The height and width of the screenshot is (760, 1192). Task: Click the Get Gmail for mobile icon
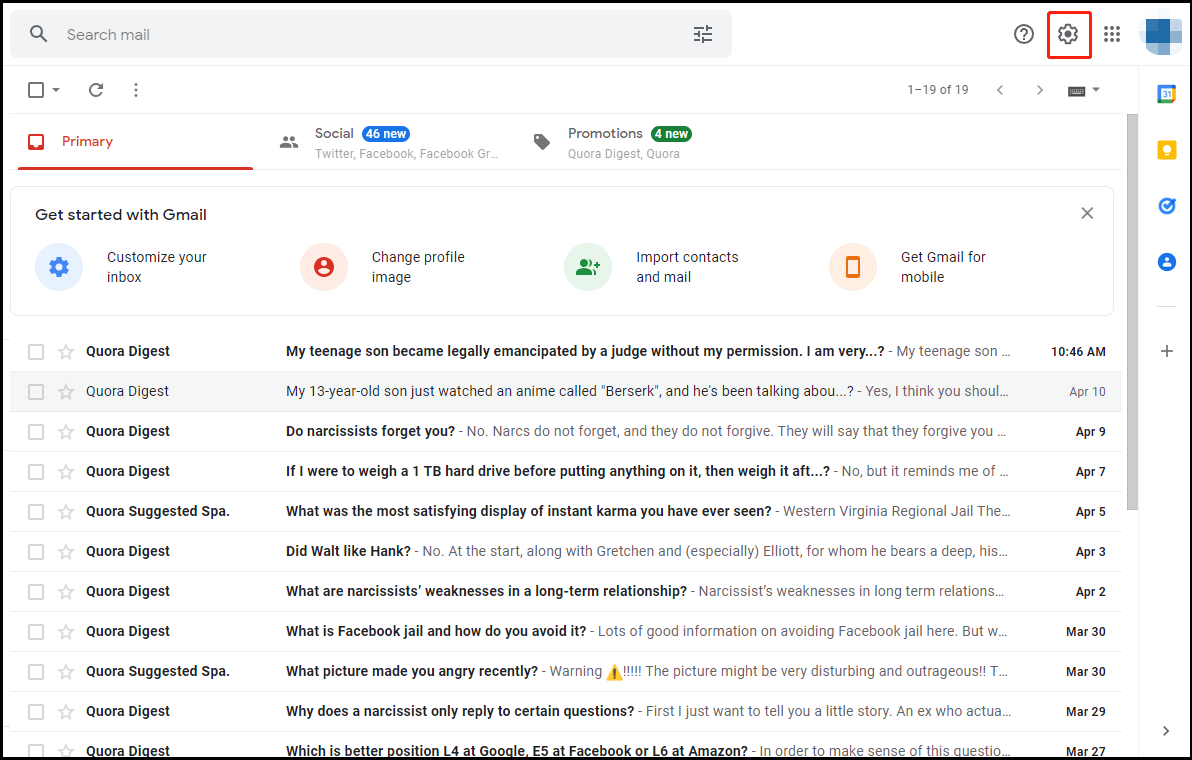[853, 267]
